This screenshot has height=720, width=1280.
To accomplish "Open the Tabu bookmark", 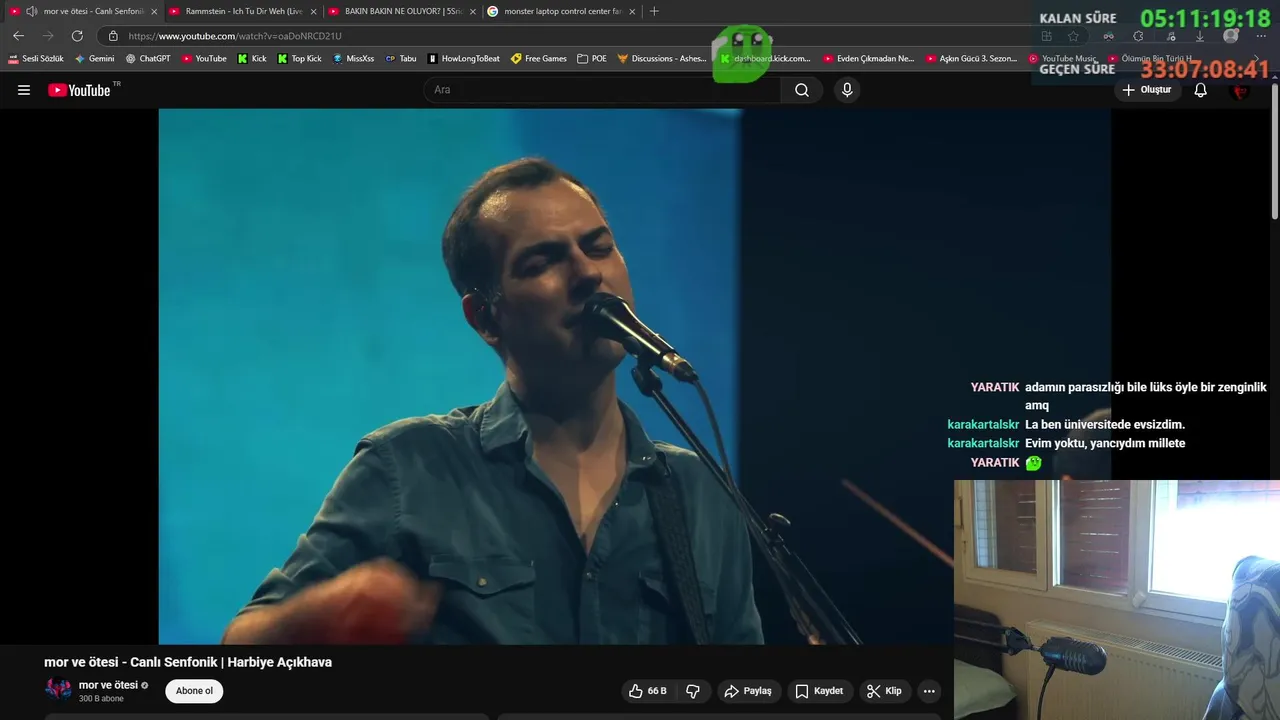I will click(x=401, y=59).
